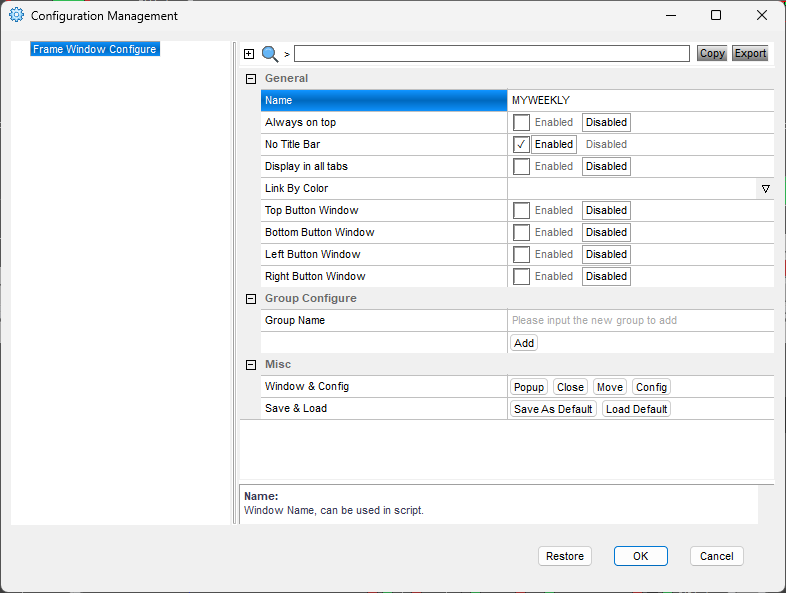Click the Export button
The width and height of the screenshot is (786, 593).
click(x=750, y=54)
